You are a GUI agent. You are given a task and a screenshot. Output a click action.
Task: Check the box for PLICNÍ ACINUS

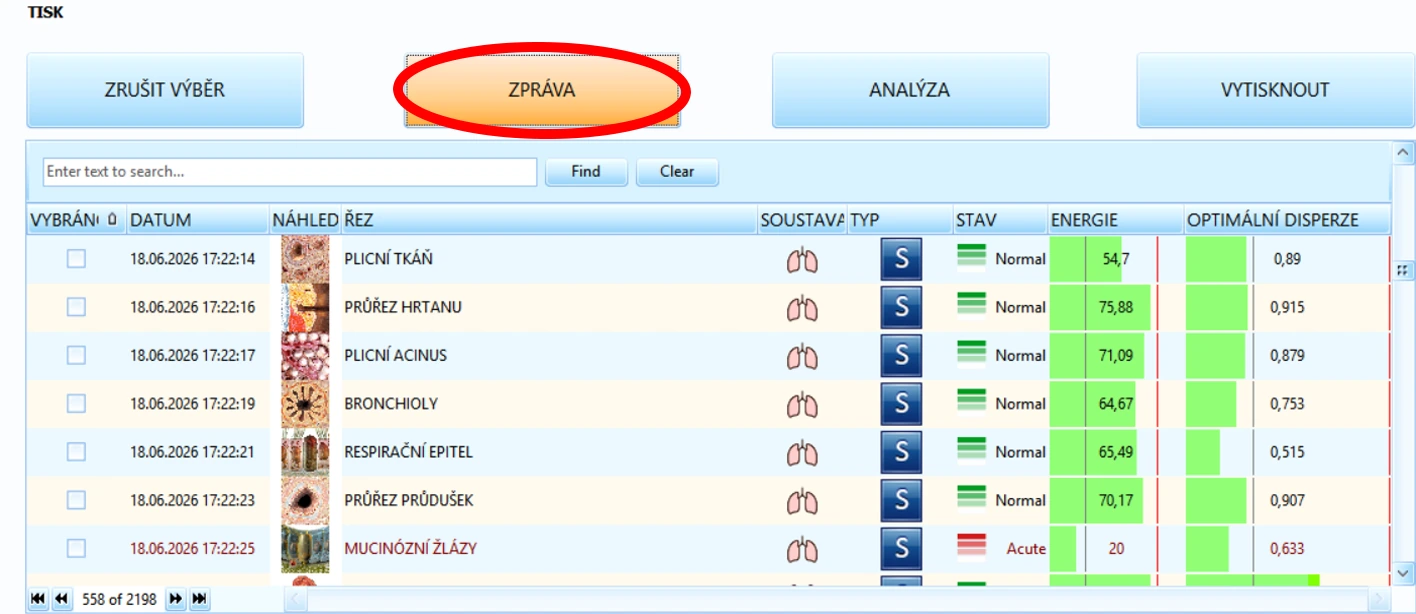(76, 355)
